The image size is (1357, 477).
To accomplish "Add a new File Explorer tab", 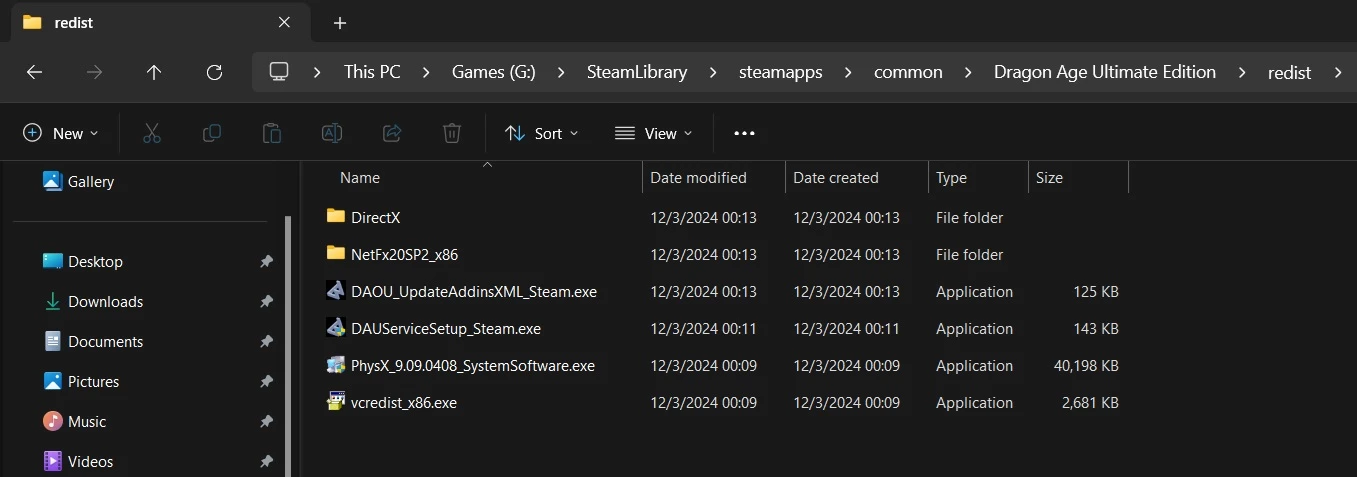I will 340,22.
